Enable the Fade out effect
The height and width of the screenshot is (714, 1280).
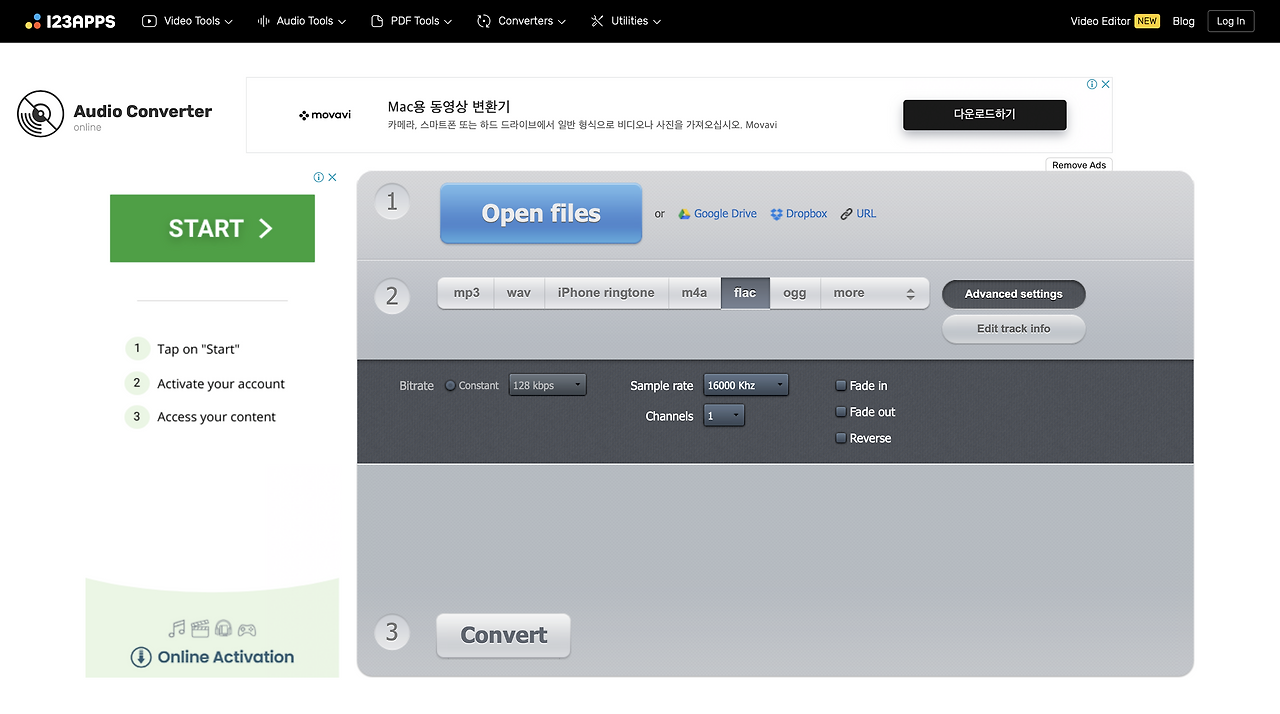(x=840, y=411)
